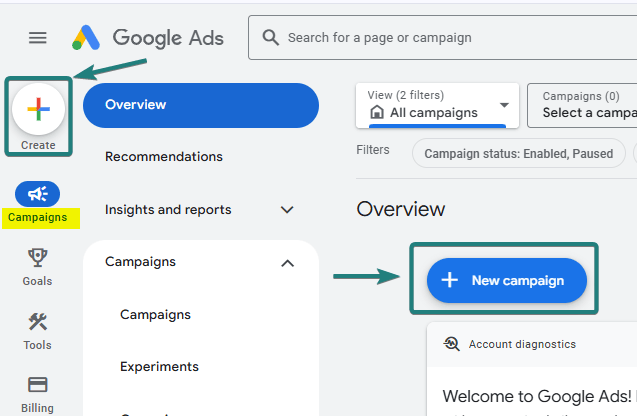Open the Select a campaign dropdown
Screen dimensions: 637x416
tap(582, 105)
